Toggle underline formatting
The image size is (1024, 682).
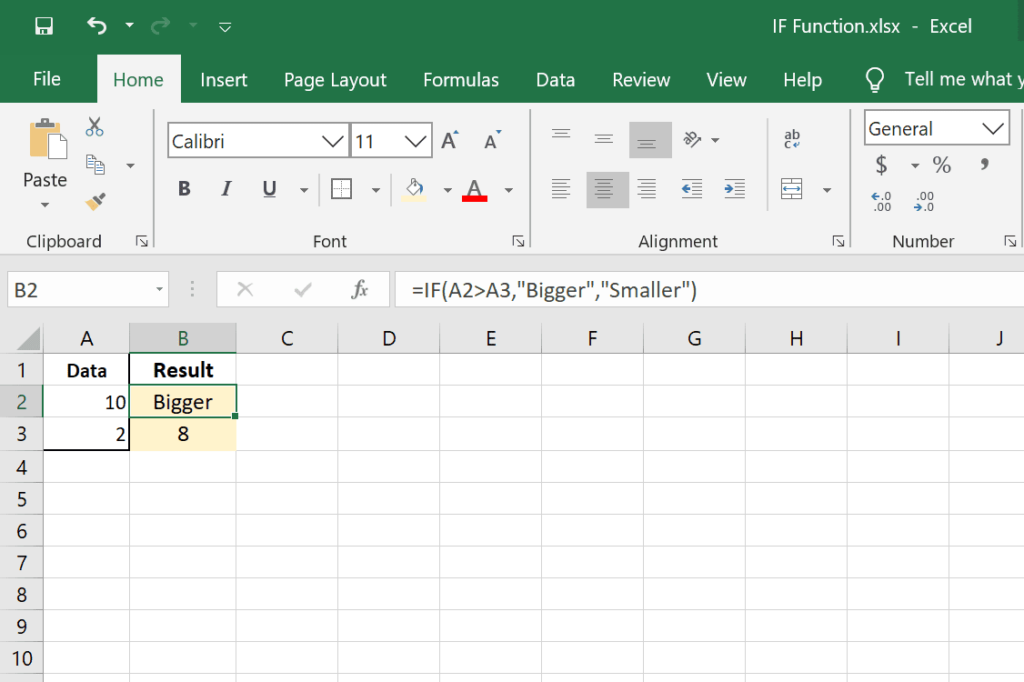pyautogui.click(x=269, y=189)
